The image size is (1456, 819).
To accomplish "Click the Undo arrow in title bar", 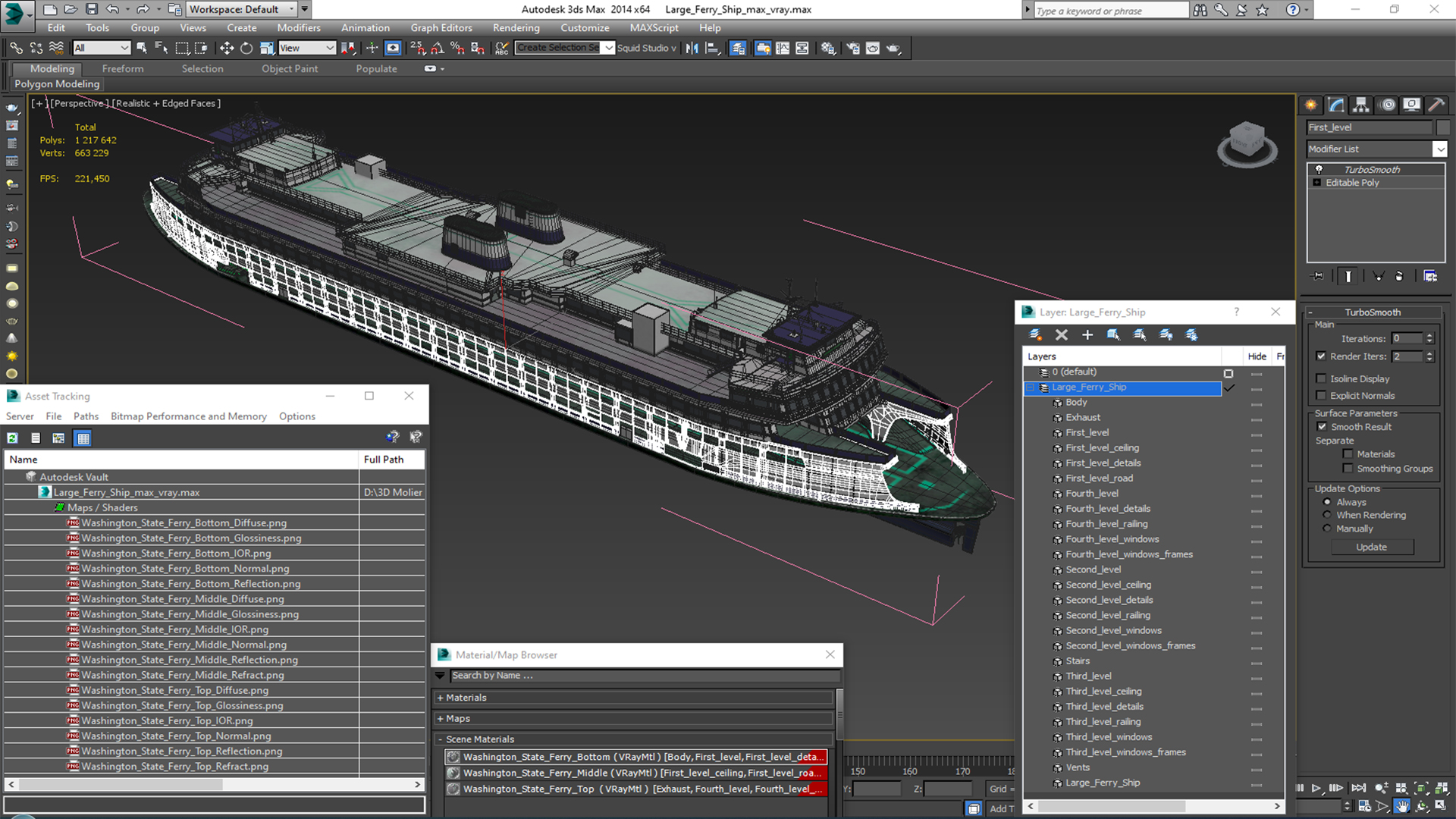I will pos(112,9).
